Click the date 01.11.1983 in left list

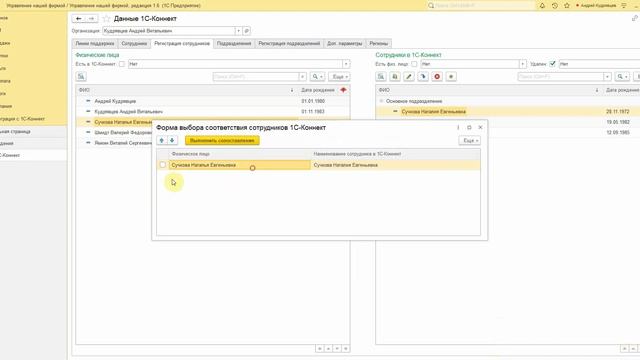pos(313,111)
